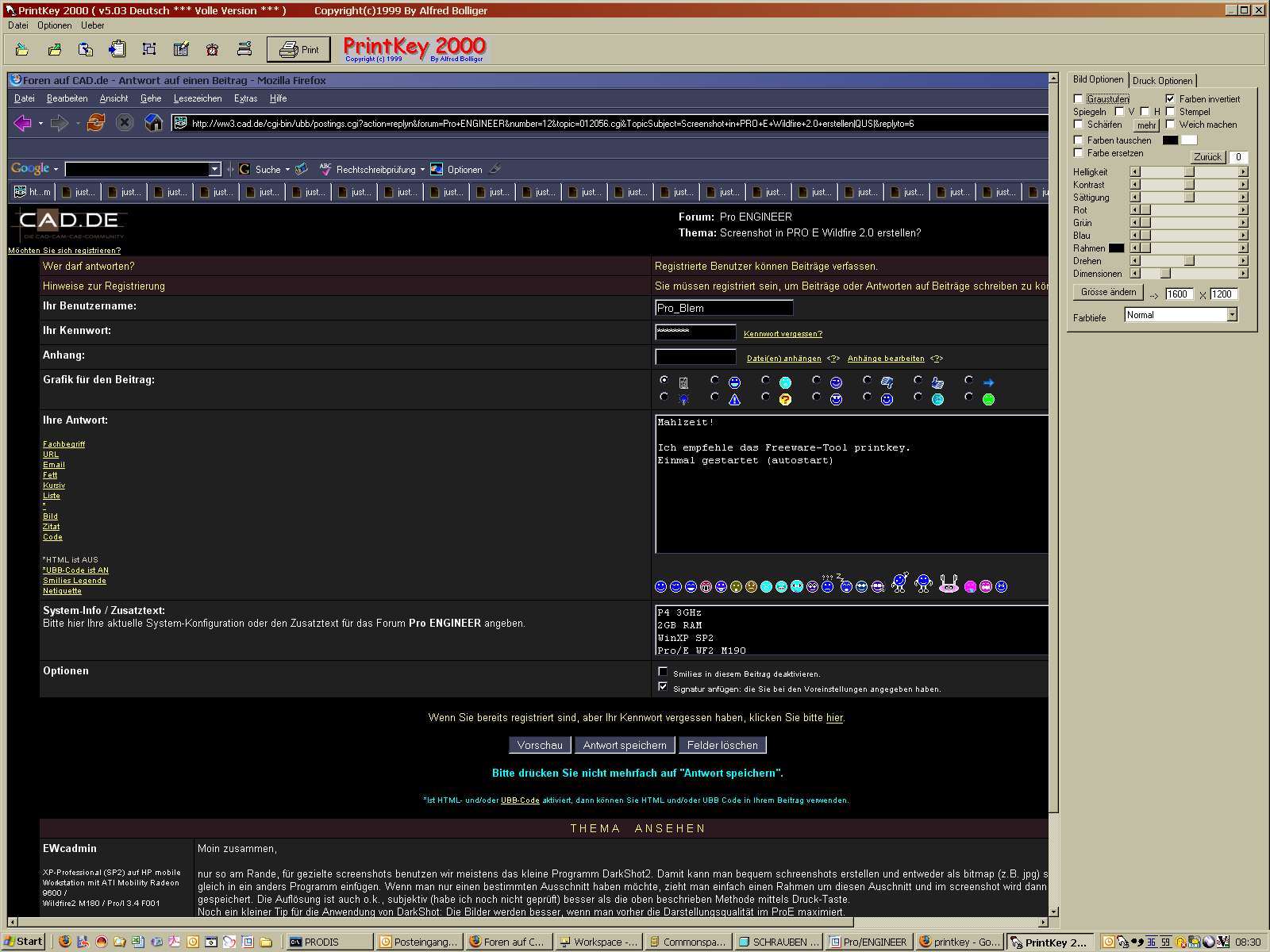Switch to the SCHRAUBEN taskbar button

[778, 942]
